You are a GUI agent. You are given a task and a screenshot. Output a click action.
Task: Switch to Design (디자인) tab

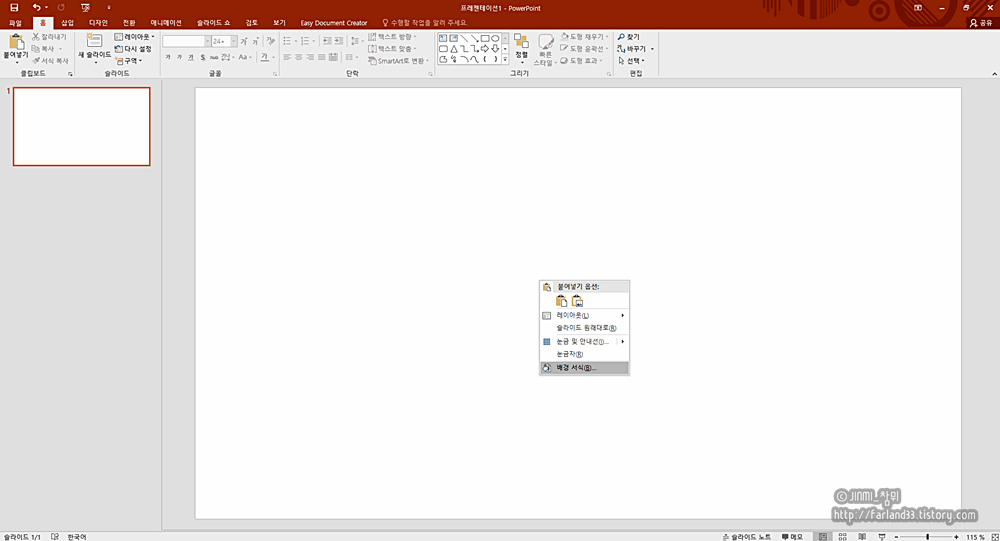98,22
